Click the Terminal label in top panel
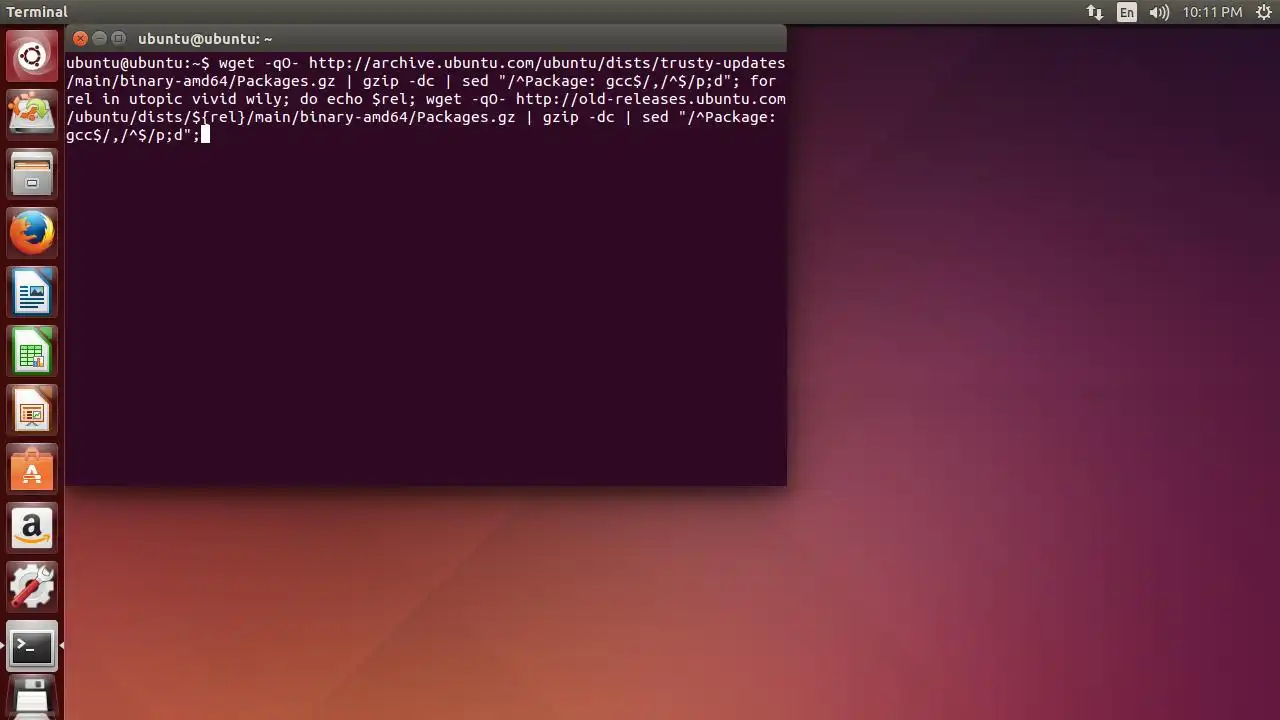The width and height of the screenshot is (1280, 720). coord(37,12)
